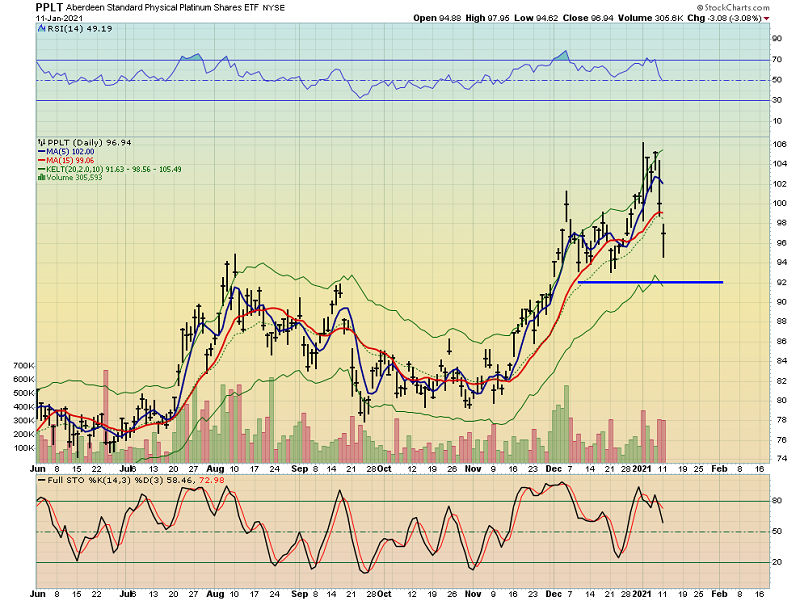Click the blue horizontal support line at 92
The width and height of the screenshot is (800, 601).
coord(650,282)
